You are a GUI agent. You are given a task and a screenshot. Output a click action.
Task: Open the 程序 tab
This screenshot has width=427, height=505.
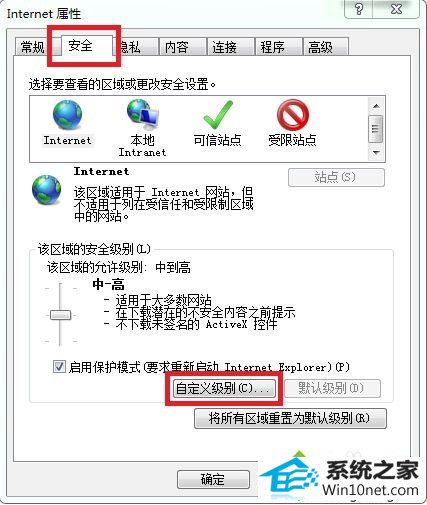273,47
